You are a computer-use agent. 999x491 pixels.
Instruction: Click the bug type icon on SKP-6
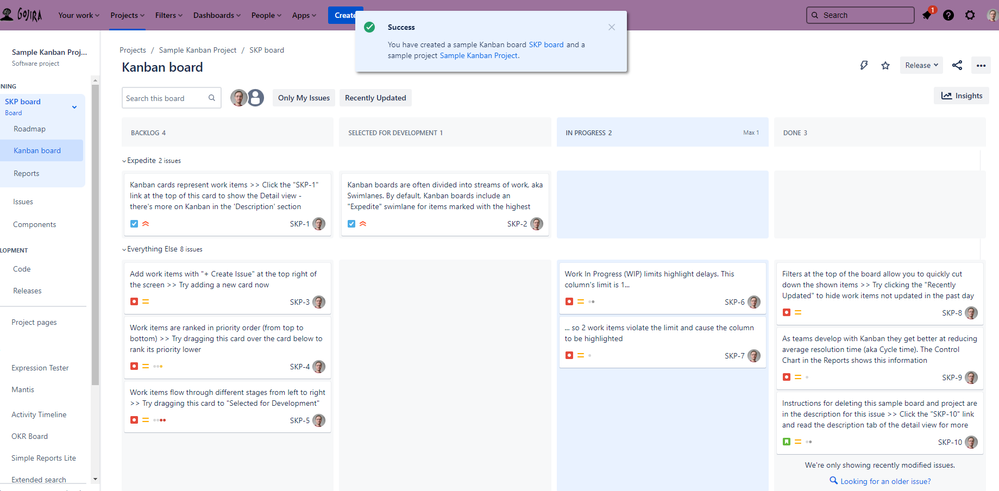(569, 302)
